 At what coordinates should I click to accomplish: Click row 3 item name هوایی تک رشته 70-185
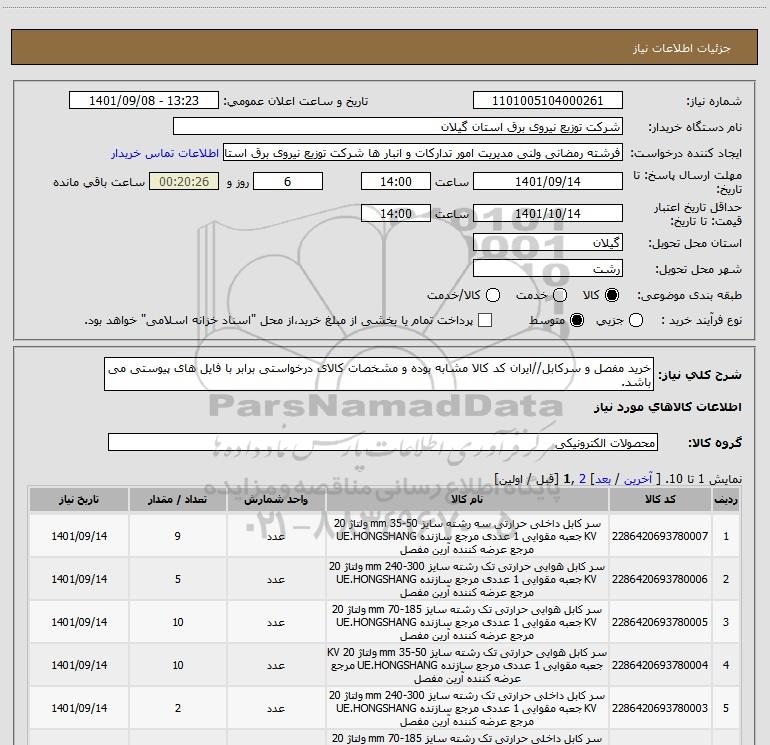point(467,622)
